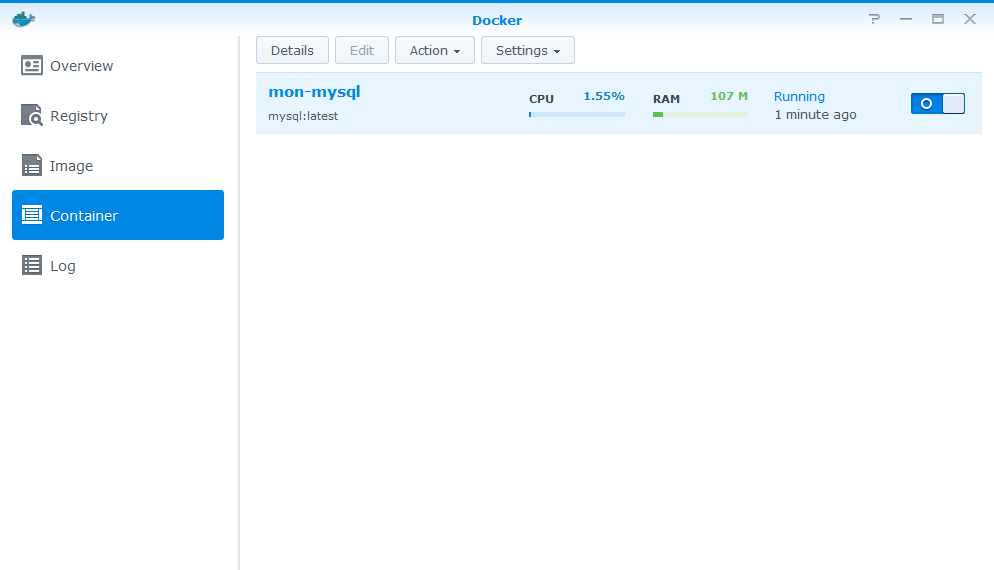Click the '1 minute ago' uptime text
This screenshot has height=570, width=994.
coord(815,115)
